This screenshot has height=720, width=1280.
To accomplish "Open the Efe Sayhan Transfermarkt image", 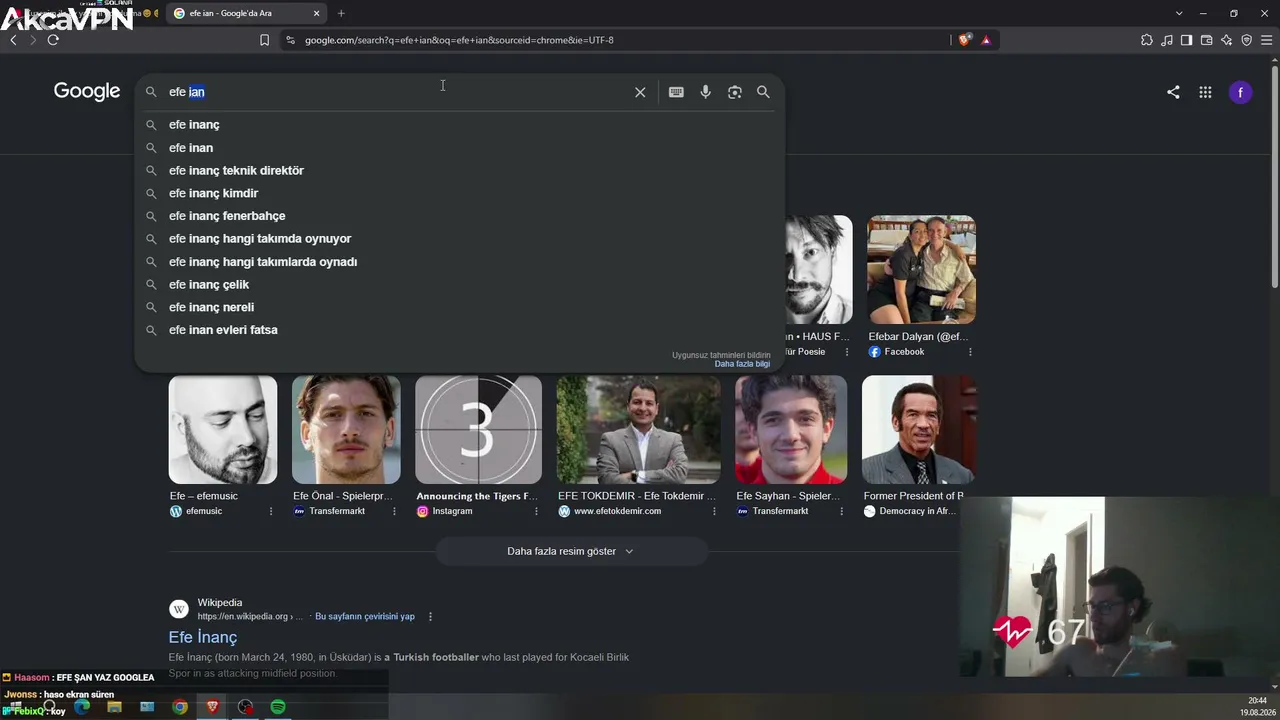I will [x=791, y=430].
